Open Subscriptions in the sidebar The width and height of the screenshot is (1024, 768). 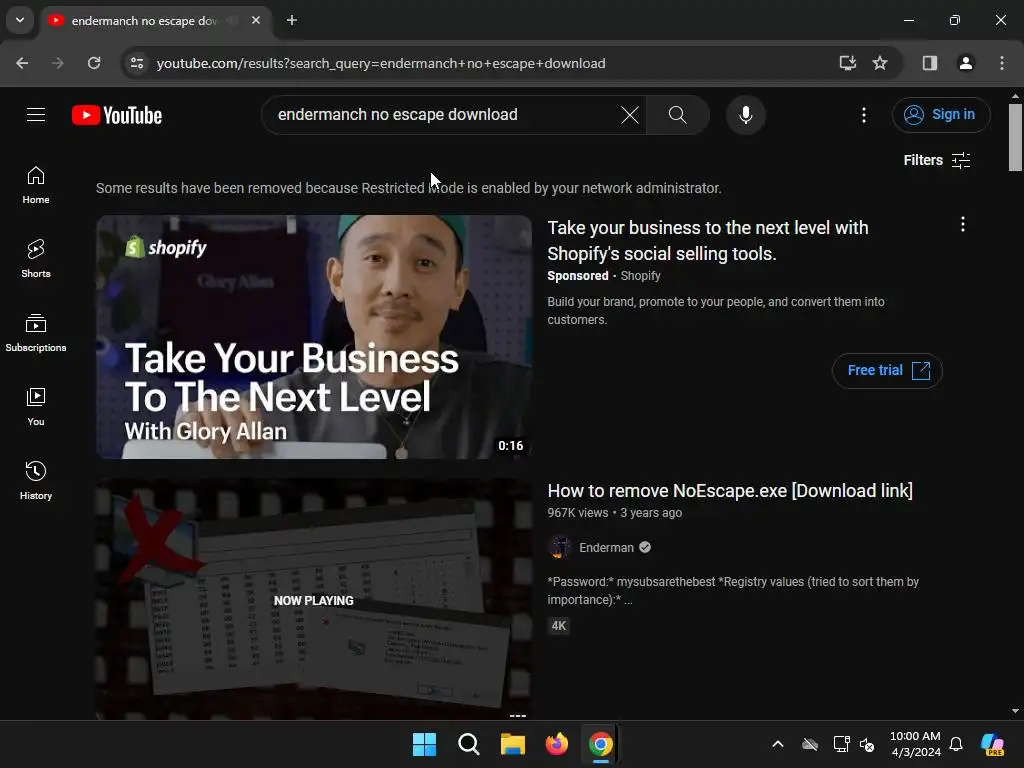click(36, 332)
